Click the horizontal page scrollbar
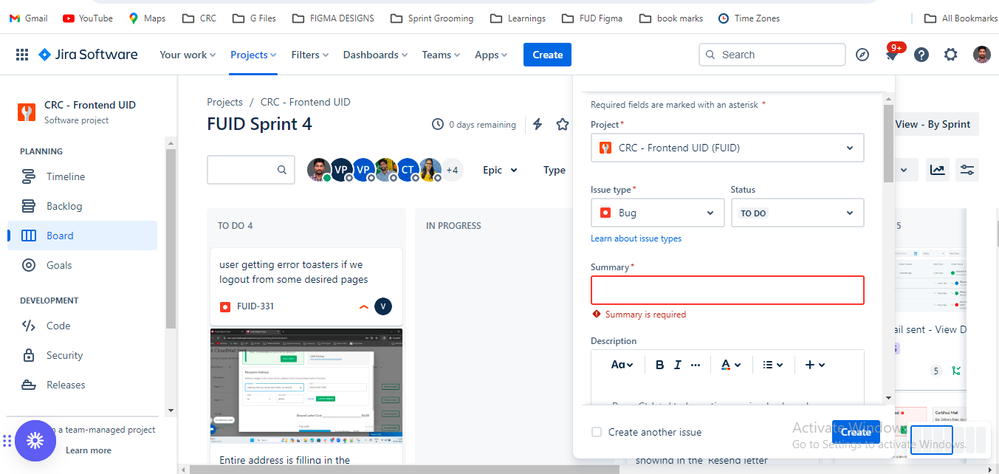 pyautogui.click(x=405, y=469)
